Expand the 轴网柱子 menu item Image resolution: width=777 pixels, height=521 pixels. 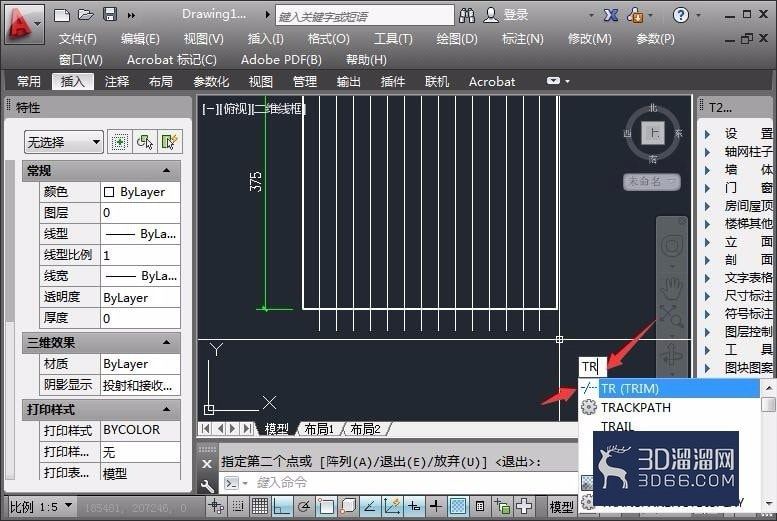(708, 152)
